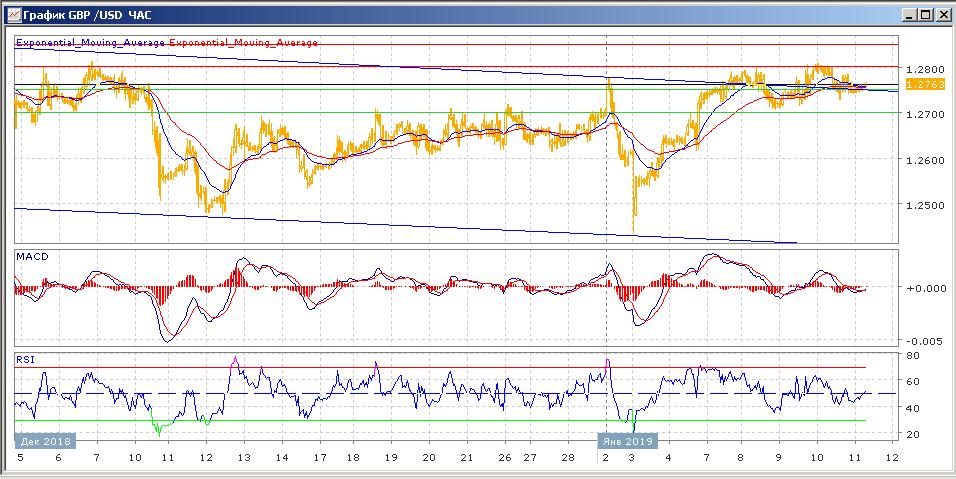
Task: Click the RSI 40 axis label
Action: click(x=912, y=408)
